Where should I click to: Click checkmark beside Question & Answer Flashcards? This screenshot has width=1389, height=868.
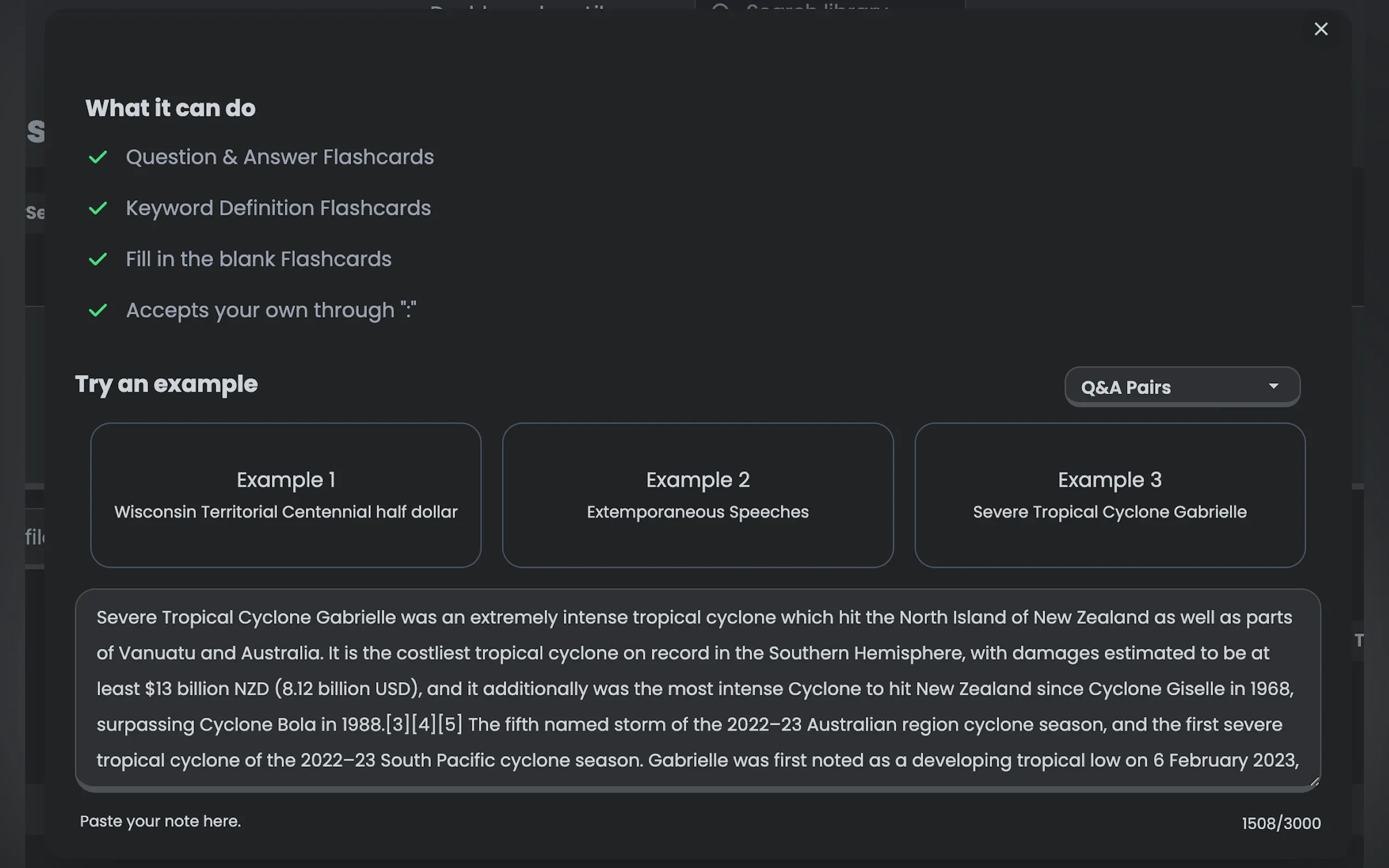[98, 157]
